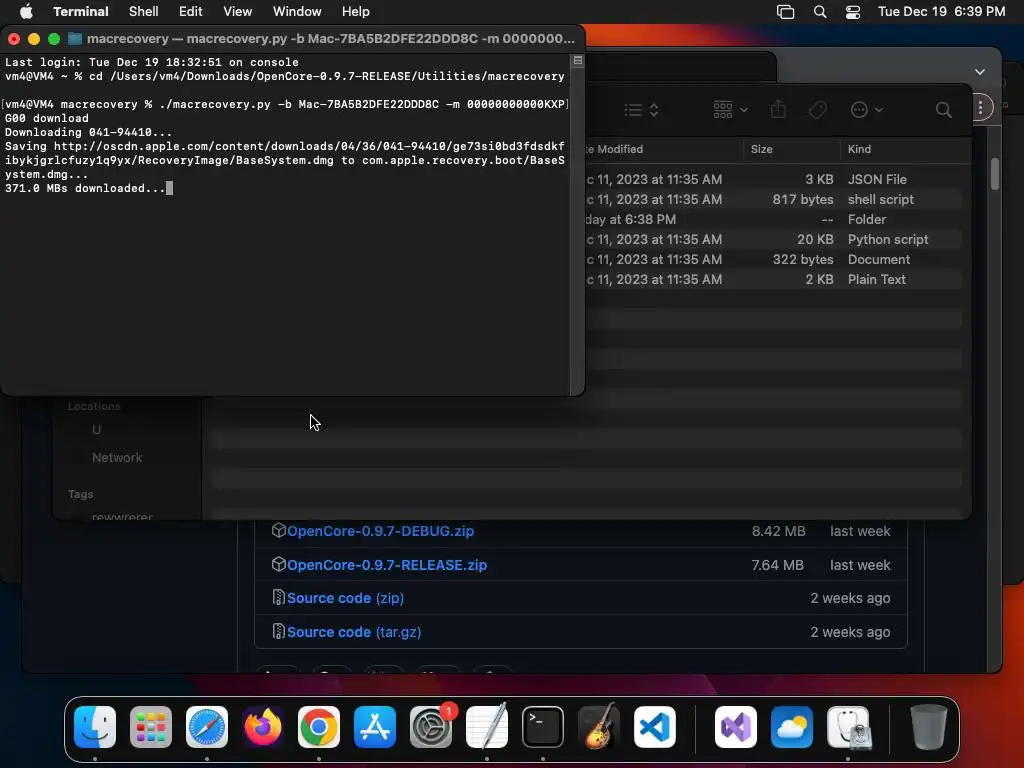The image size is (1024, 768).
Task: Launch Firefox from the Dock
Action: pyautogui.click(x=263, y=727)
